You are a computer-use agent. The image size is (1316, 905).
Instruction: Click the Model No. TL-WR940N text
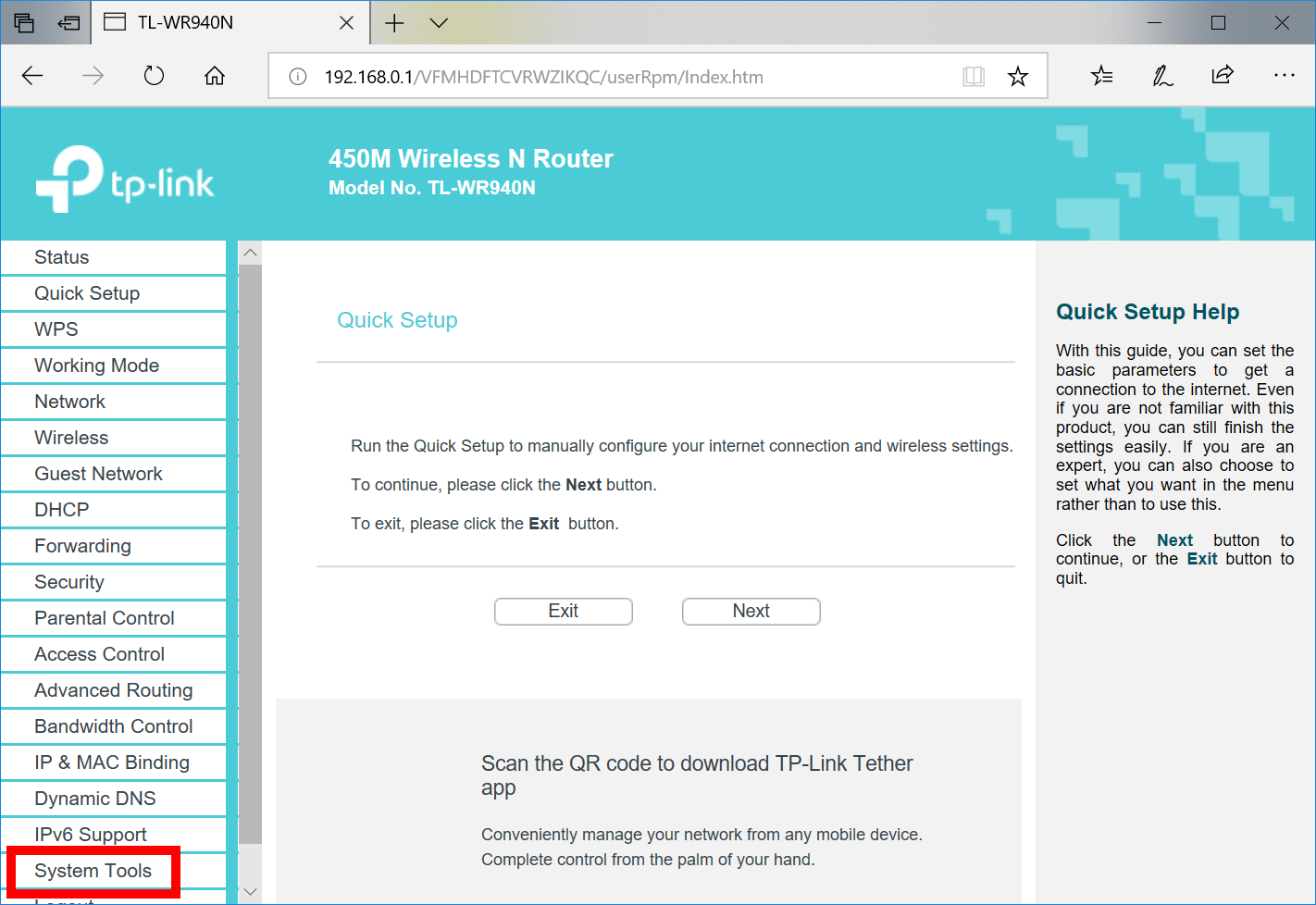tap(432, 188)
